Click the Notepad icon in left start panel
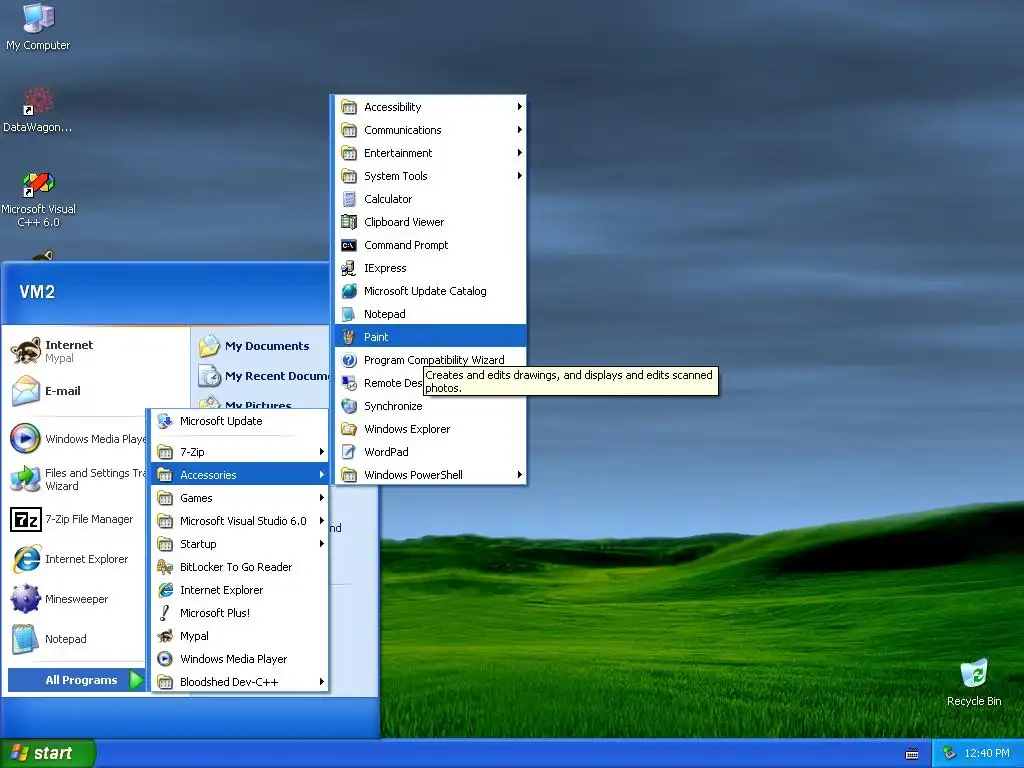 (x=25, y=639)
